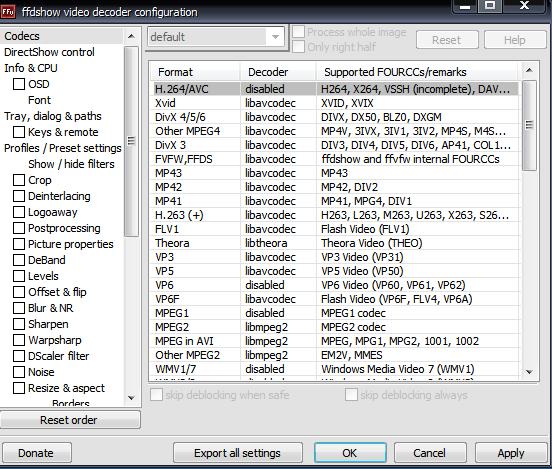Enable the Warpsharp checkbox

coord(19,340)
